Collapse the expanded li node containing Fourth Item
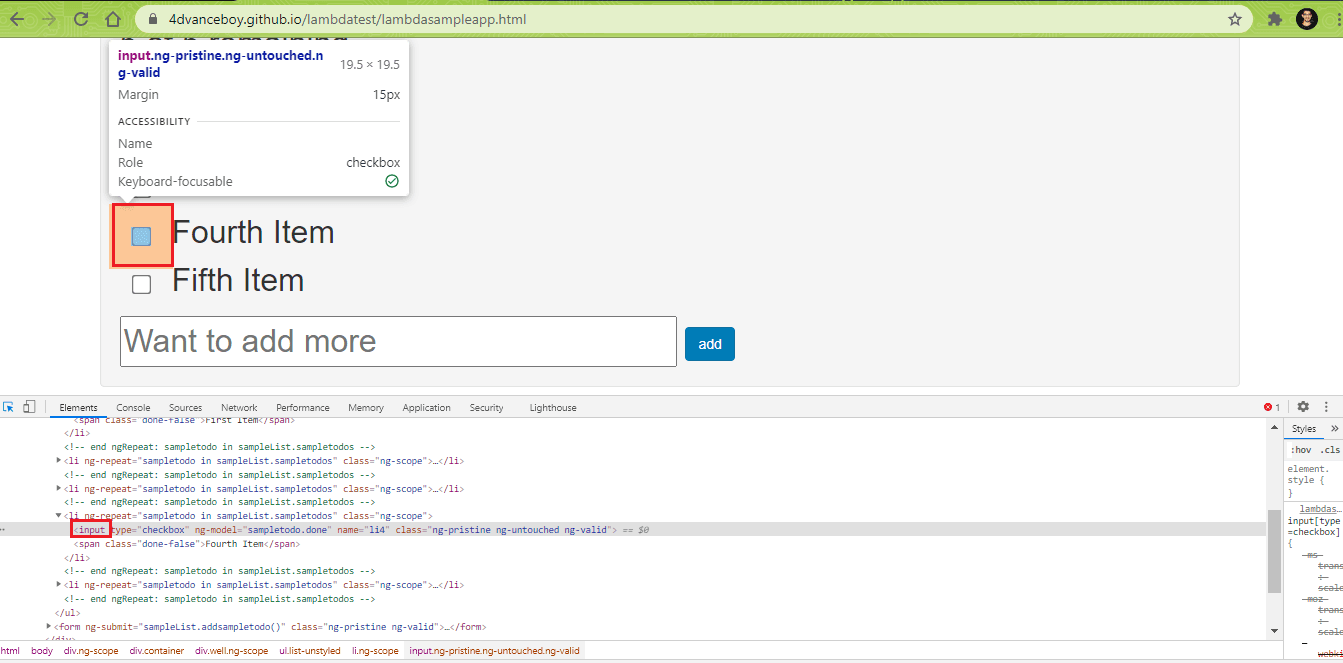The height and width of the screenshot is (663, 1343). [59, 516]
